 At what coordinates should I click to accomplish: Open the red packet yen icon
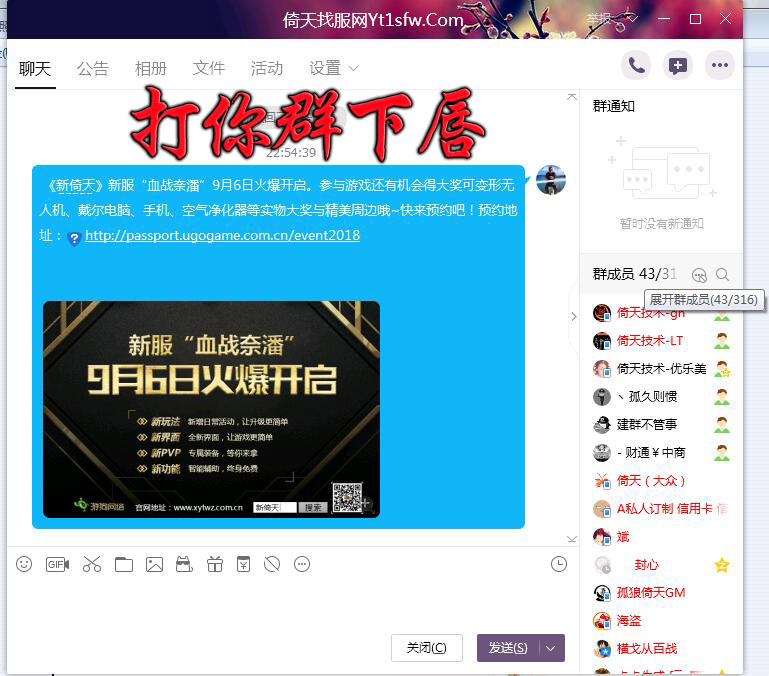[x=243, y=564]
